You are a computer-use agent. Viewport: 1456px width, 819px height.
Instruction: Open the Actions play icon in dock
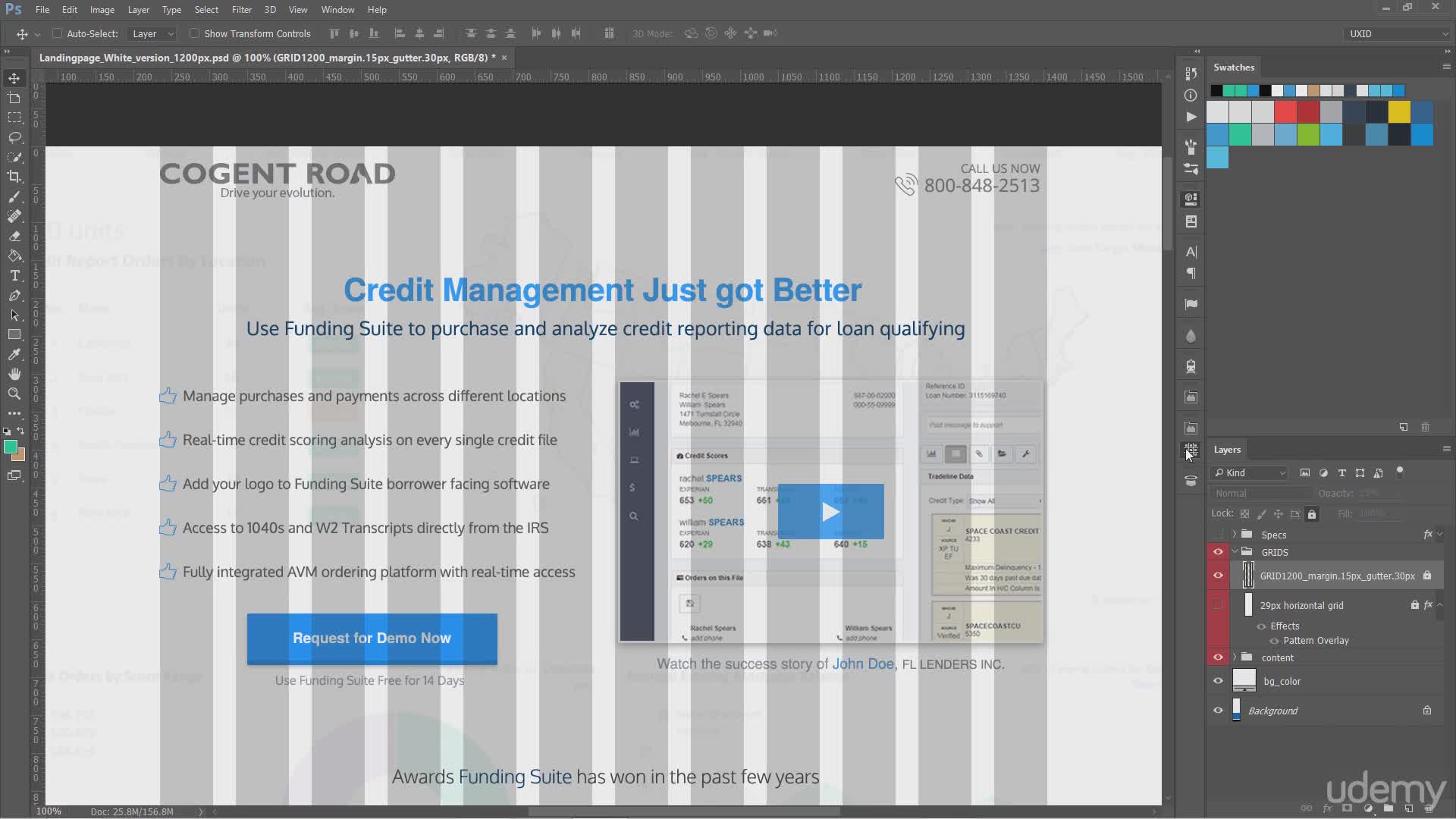click(x=1191, y=117)
